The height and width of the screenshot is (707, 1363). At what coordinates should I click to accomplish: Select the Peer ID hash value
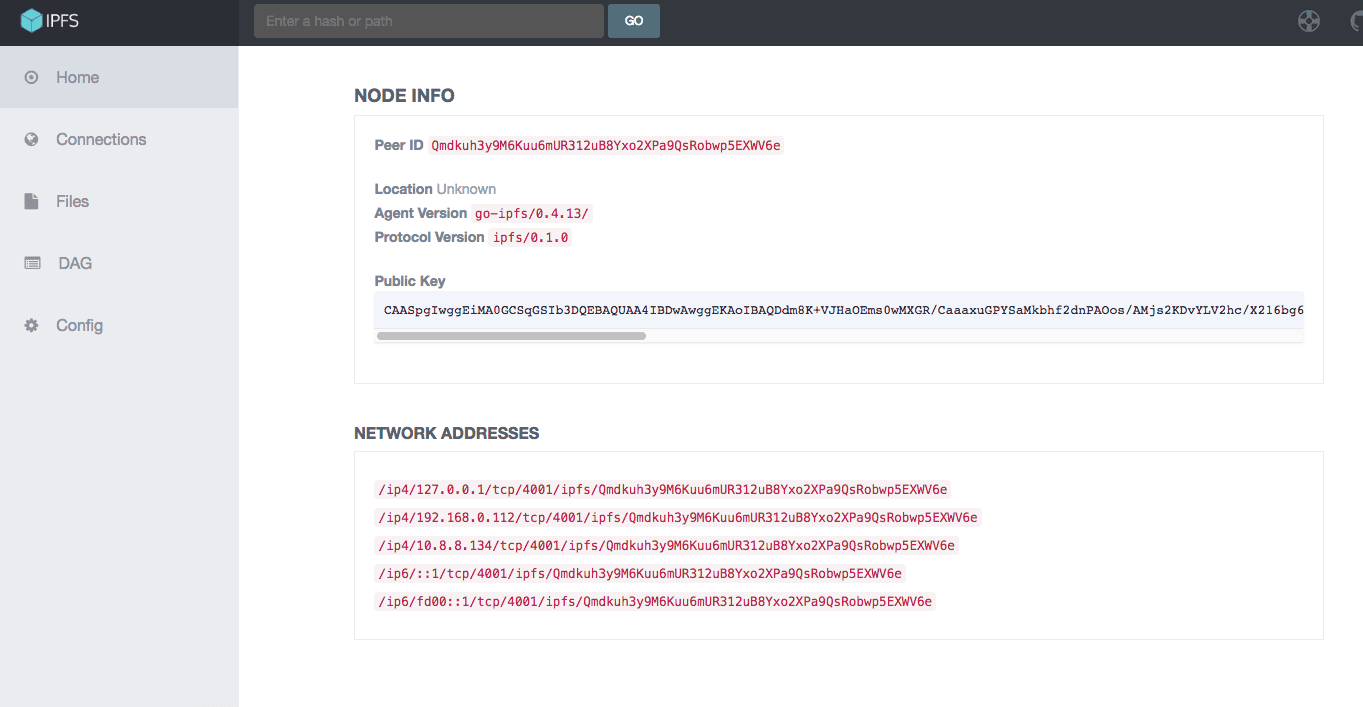(x=606, y=146)
